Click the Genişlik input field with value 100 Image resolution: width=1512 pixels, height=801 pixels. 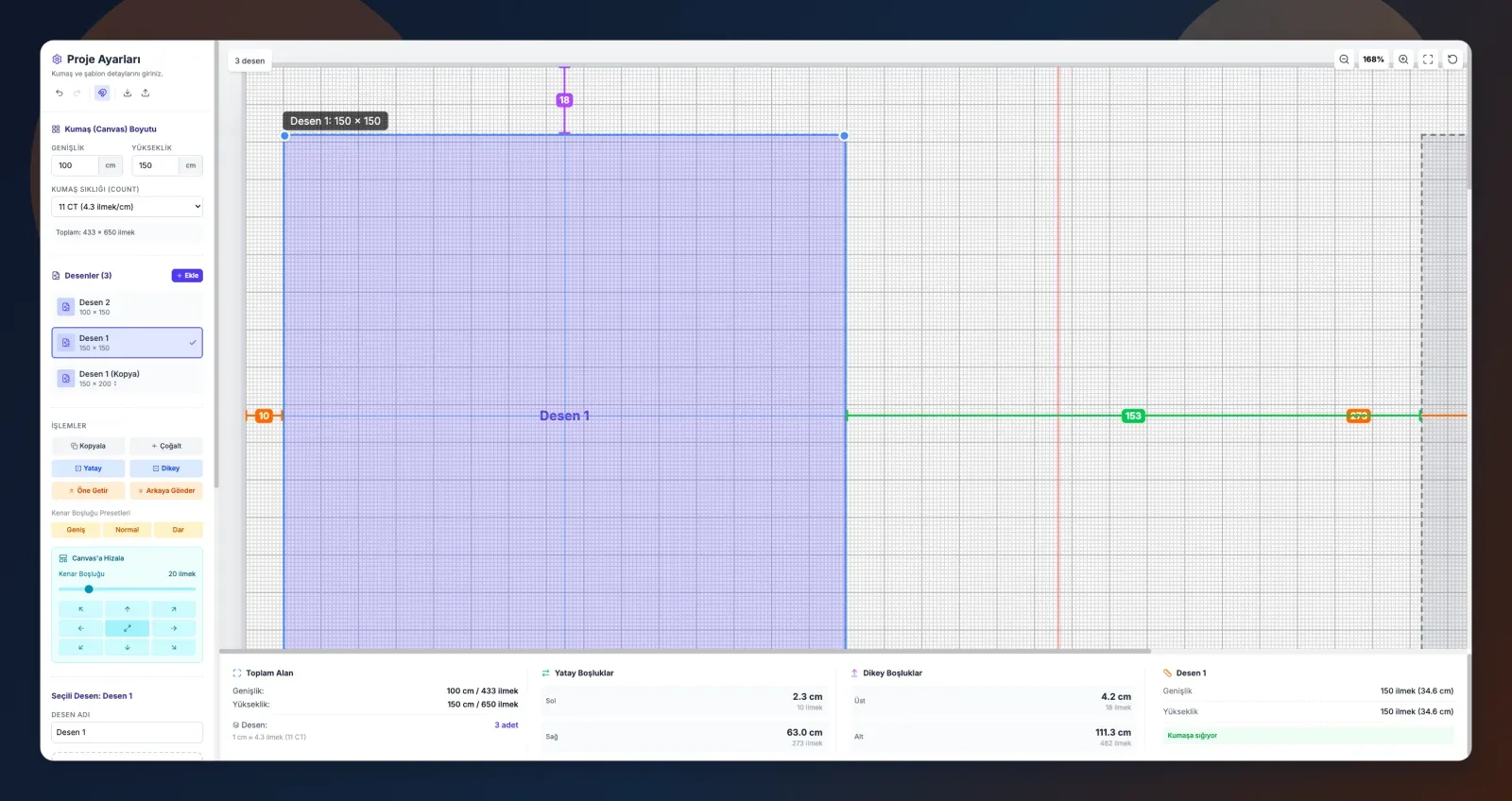[x=76, y=165]
